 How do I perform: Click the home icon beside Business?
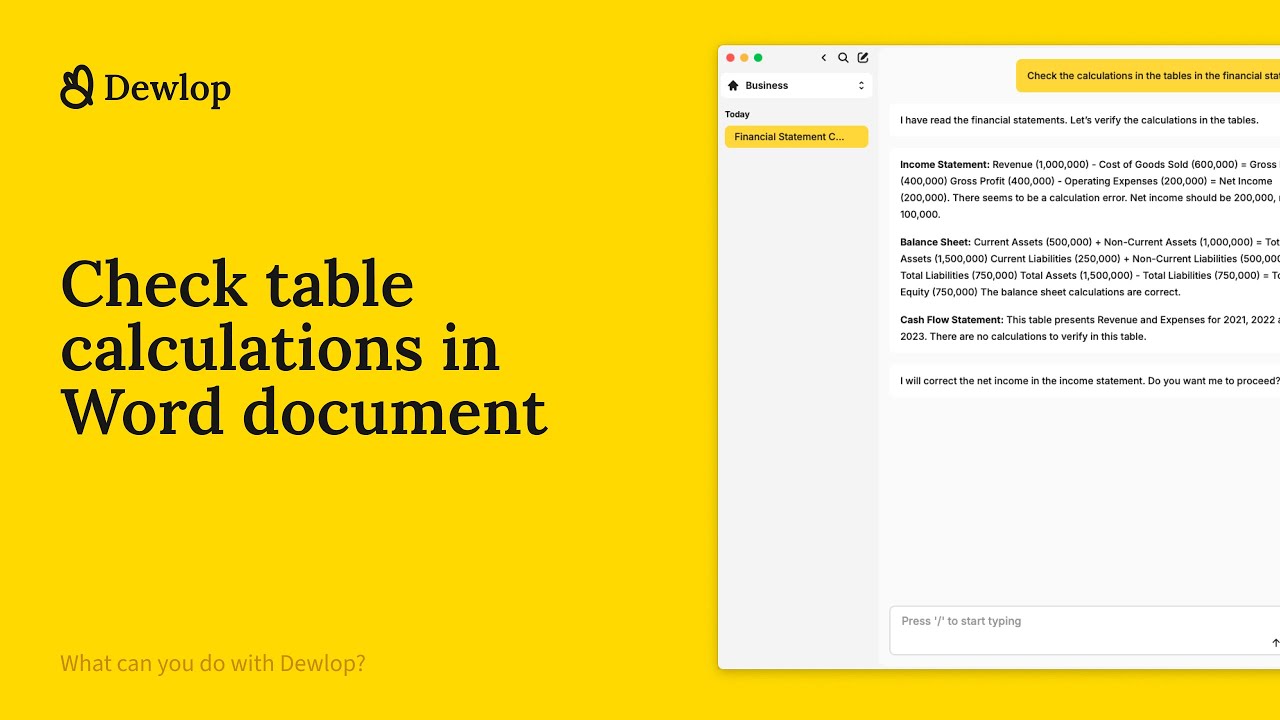point(733,86)
